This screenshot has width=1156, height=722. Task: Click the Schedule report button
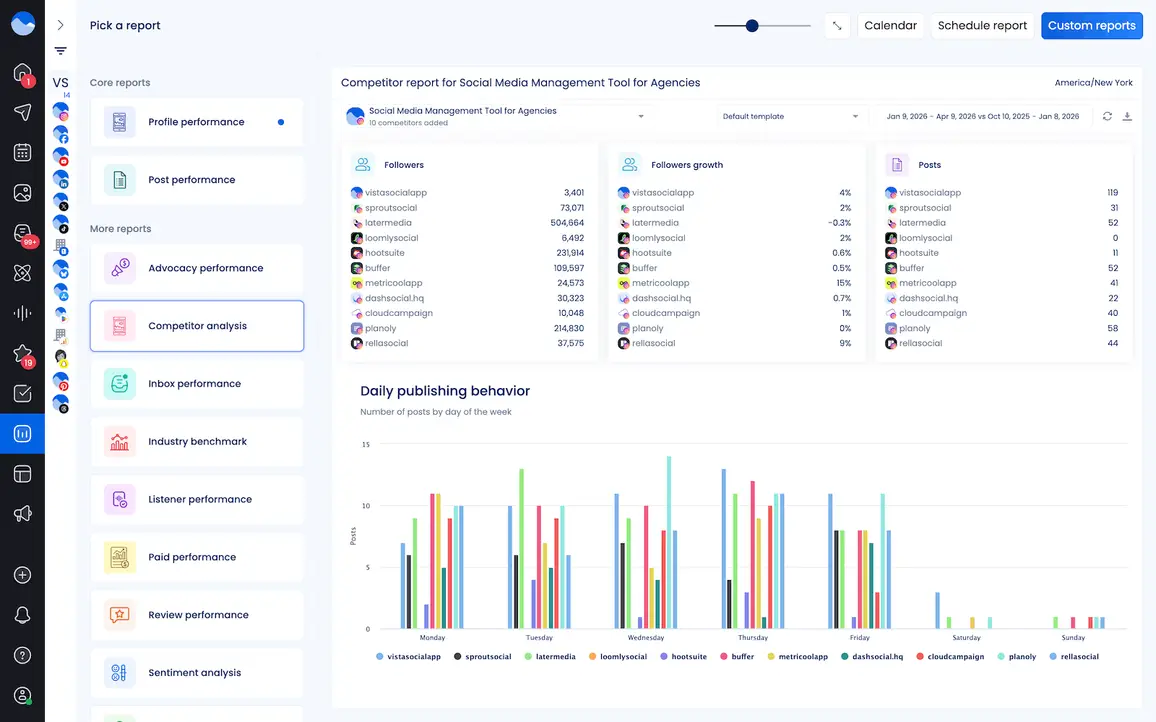pyautogui.click(x=982, y=25)
